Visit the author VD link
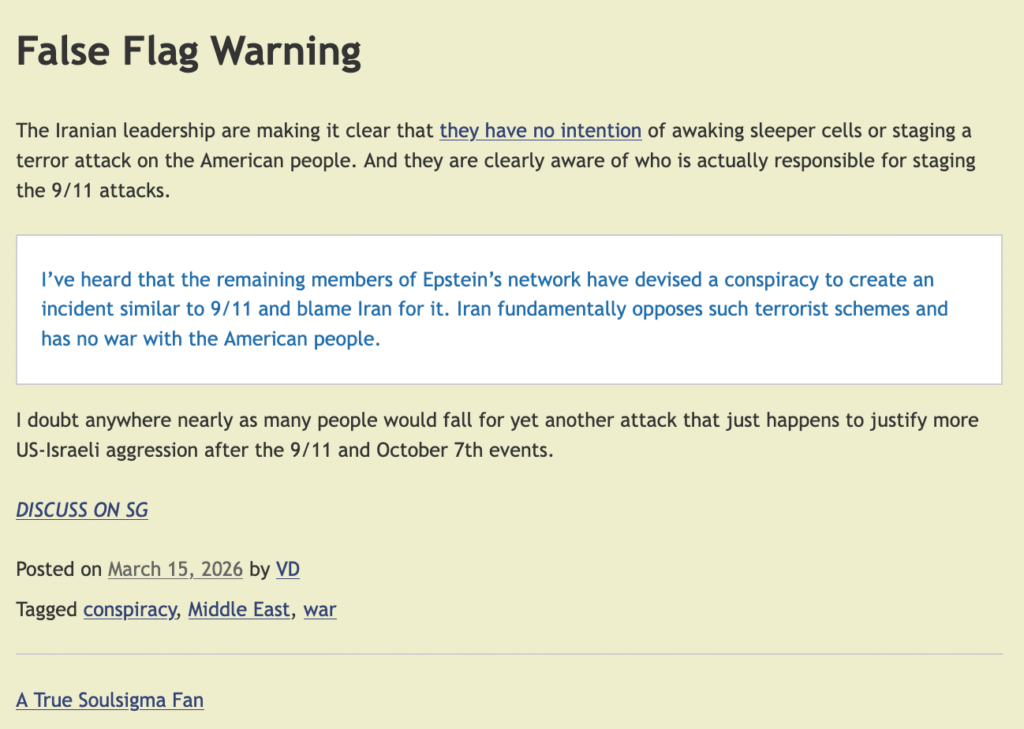Image resolution: width=1024 pixels, height=729 pixels. [288, 570]
